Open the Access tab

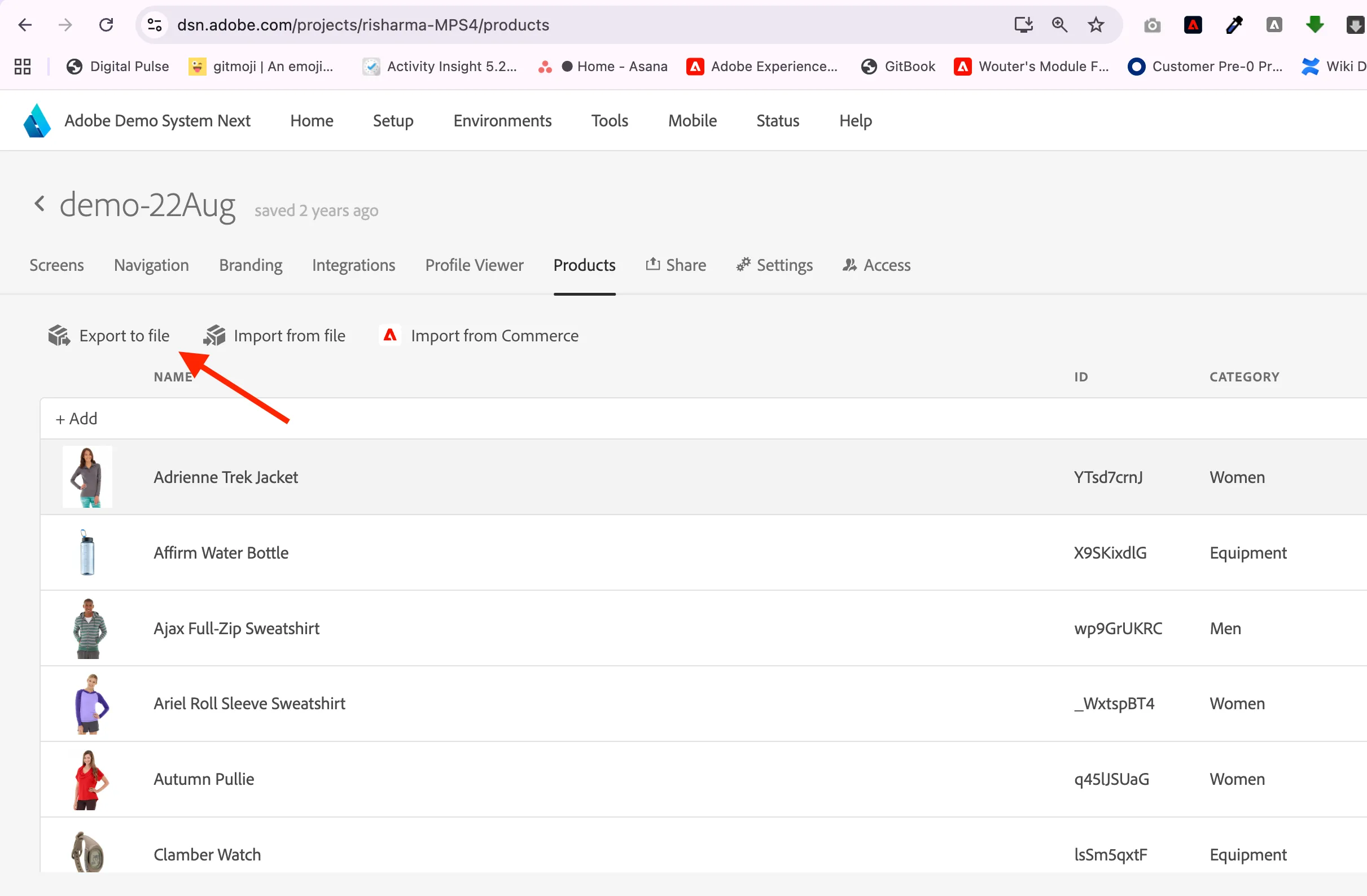tap(877, 265)
